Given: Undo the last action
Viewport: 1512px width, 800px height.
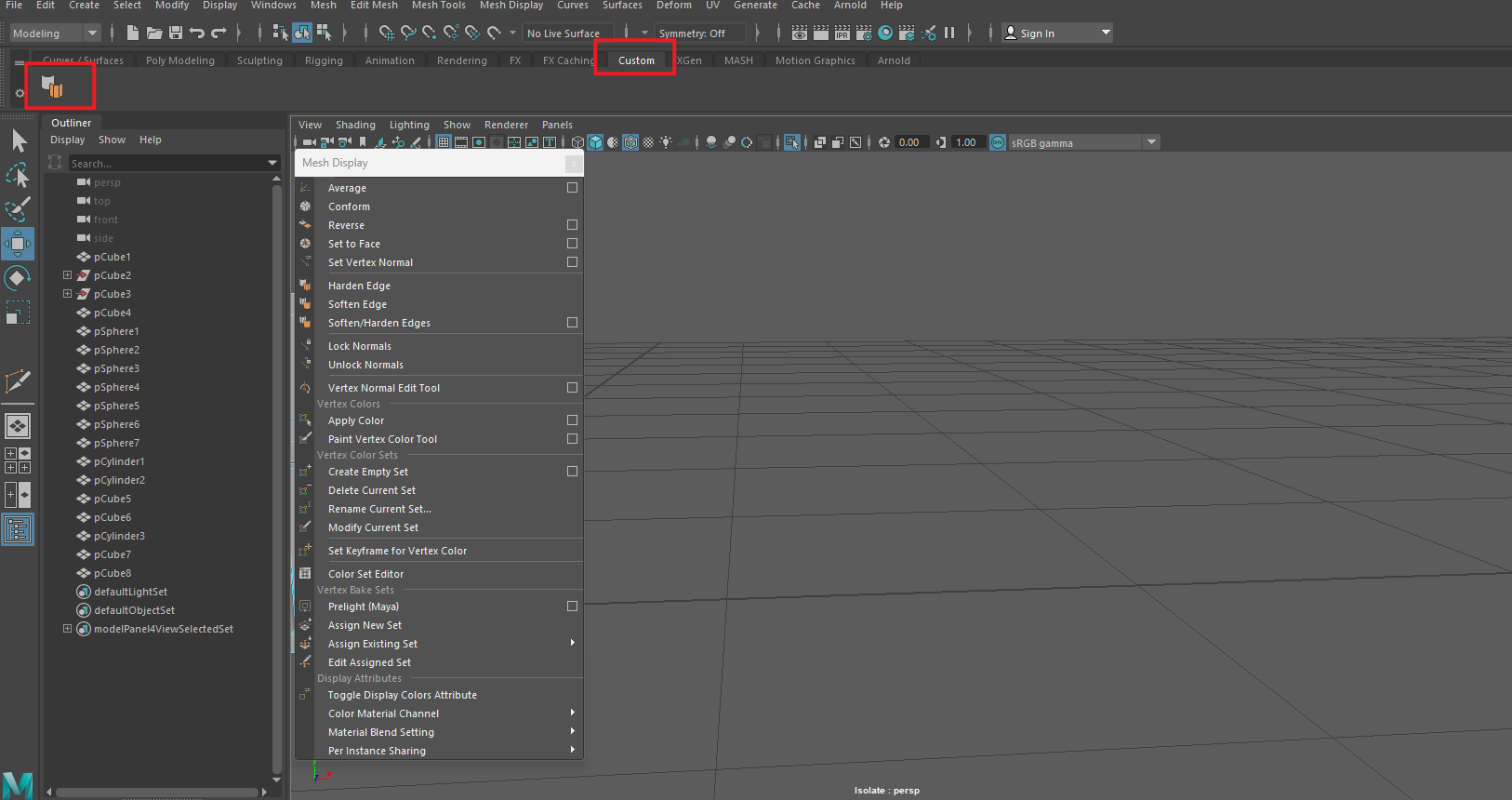Looking at the screenshot, I should point(197,33).
